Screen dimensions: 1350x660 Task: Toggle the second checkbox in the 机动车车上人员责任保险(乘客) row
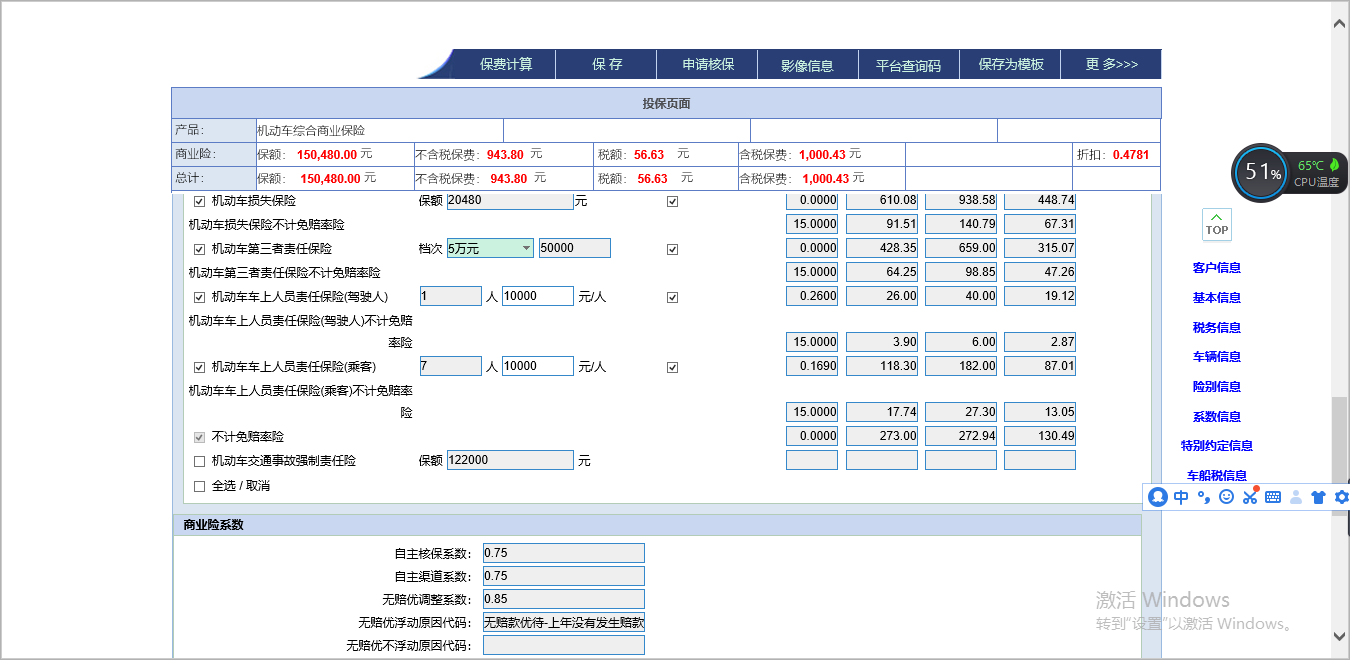pos(672,367)
